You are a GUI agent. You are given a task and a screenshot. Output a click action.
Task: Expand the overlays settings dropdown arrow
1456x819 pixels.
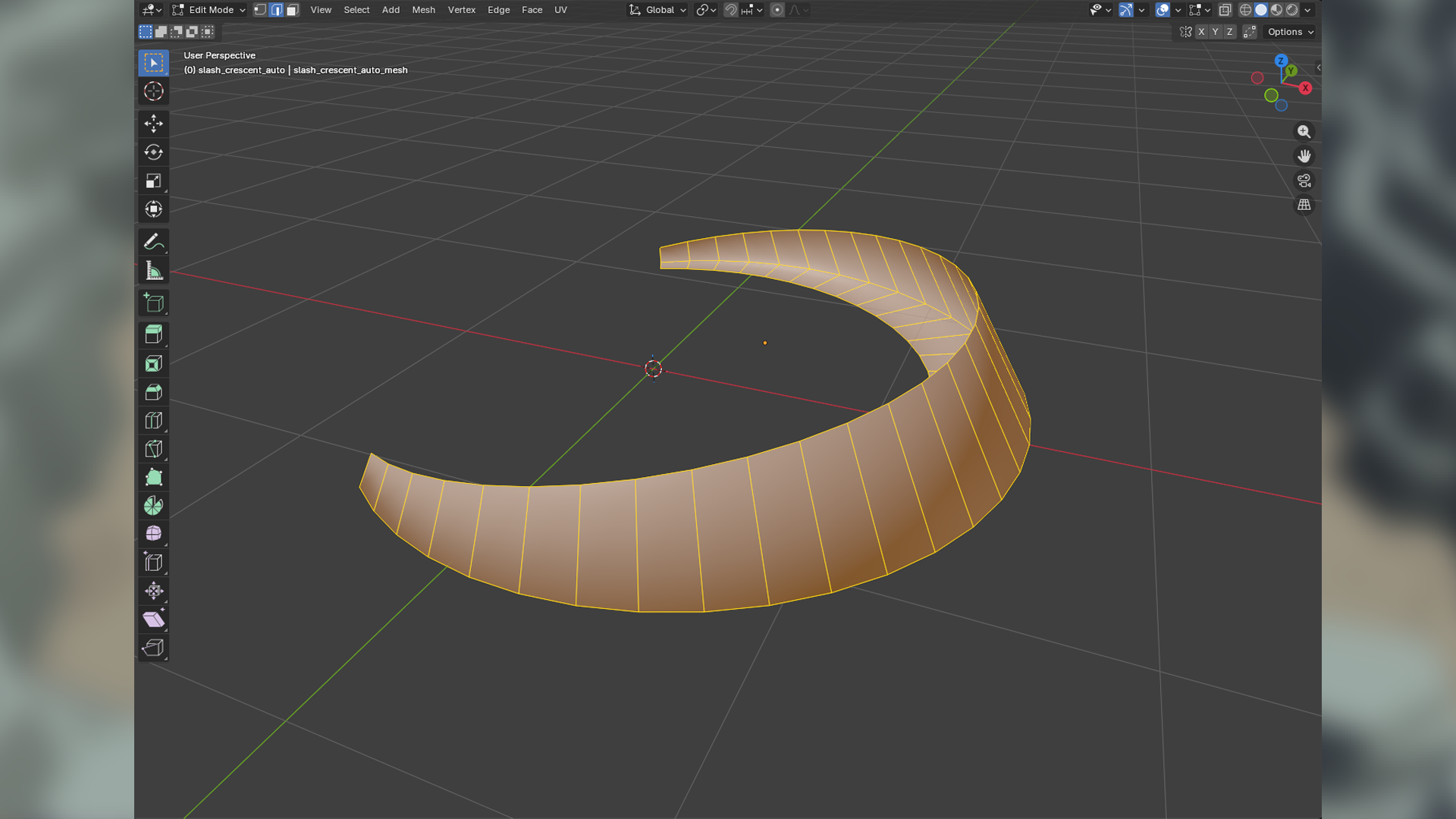(1178, 10)
